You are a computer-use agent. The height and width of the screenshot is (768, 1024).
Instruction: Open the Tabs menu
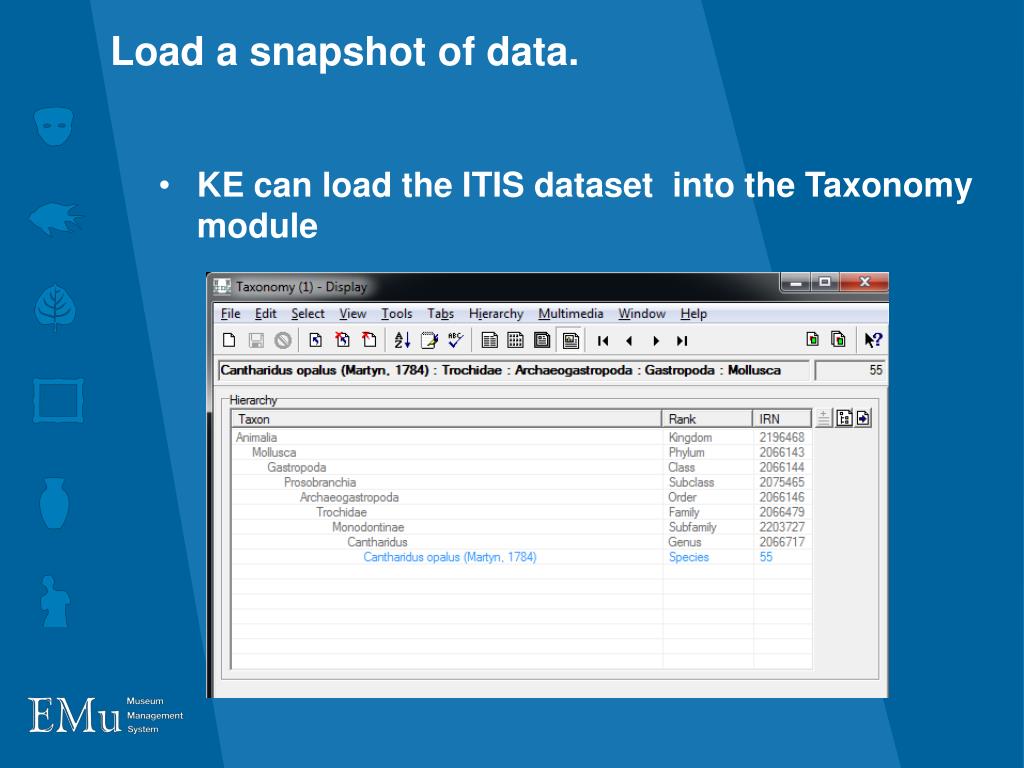pos(441,313)
